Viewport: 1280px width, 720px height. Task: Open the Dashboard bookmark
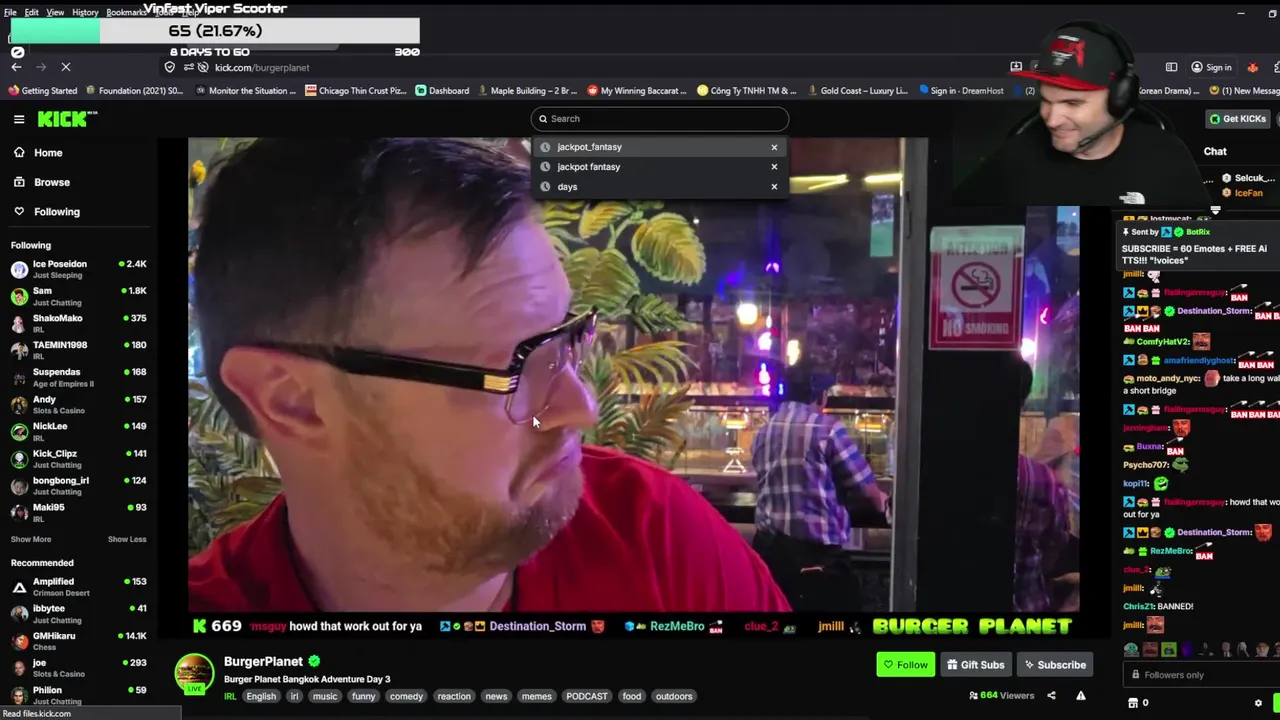[x=442, y=91]
